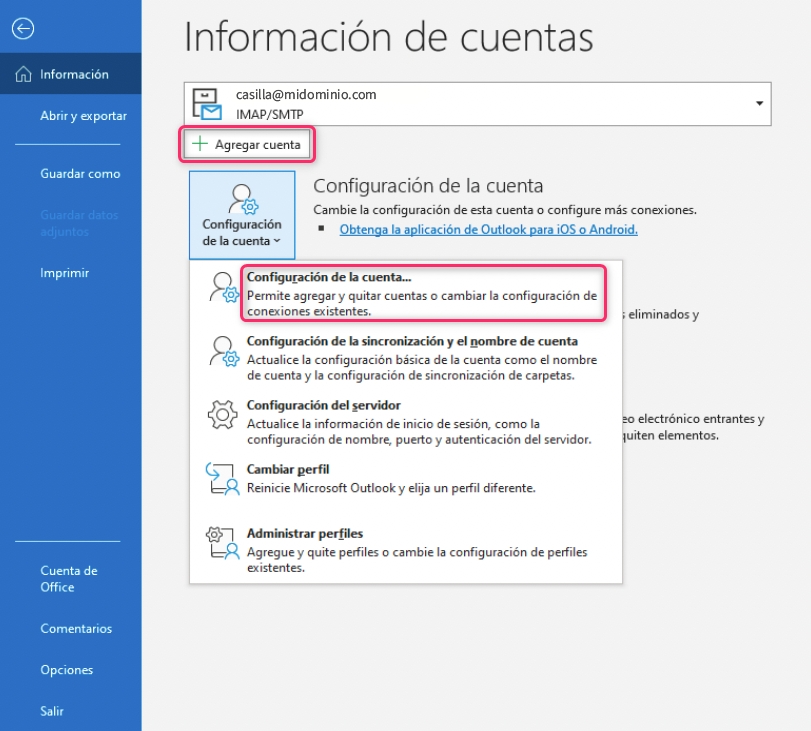Click the mailbox account icon

pos(207,104)
